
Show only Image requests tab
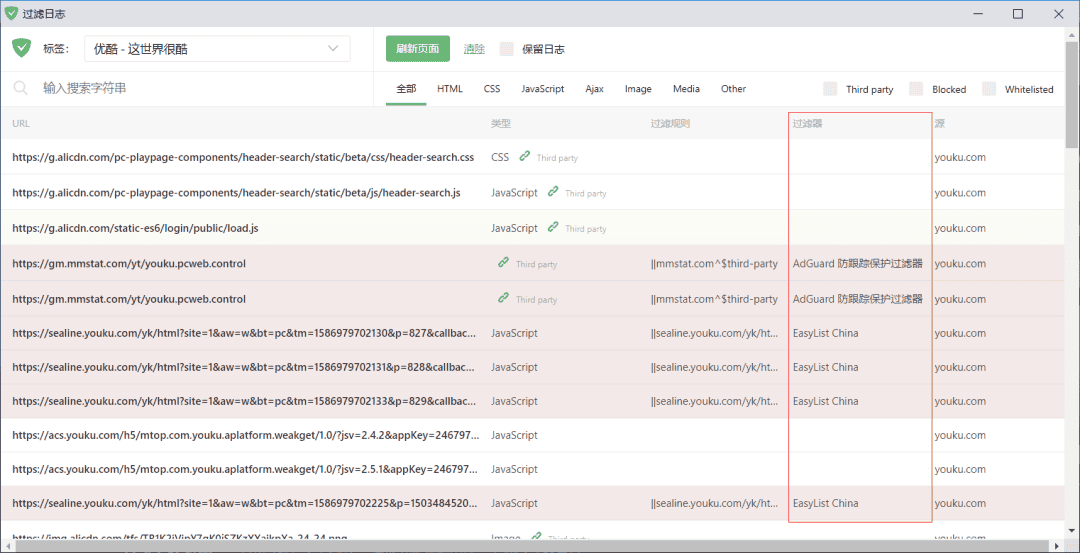pyautogui.click(x=638, y=89)
